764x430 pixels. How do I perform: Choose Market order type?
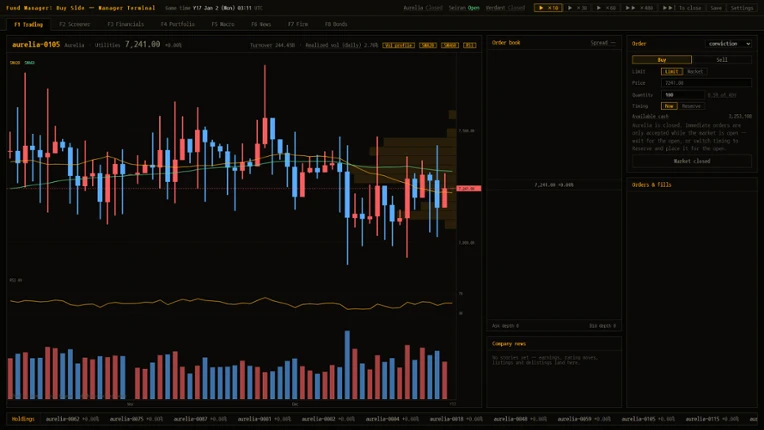pos(695,71)
